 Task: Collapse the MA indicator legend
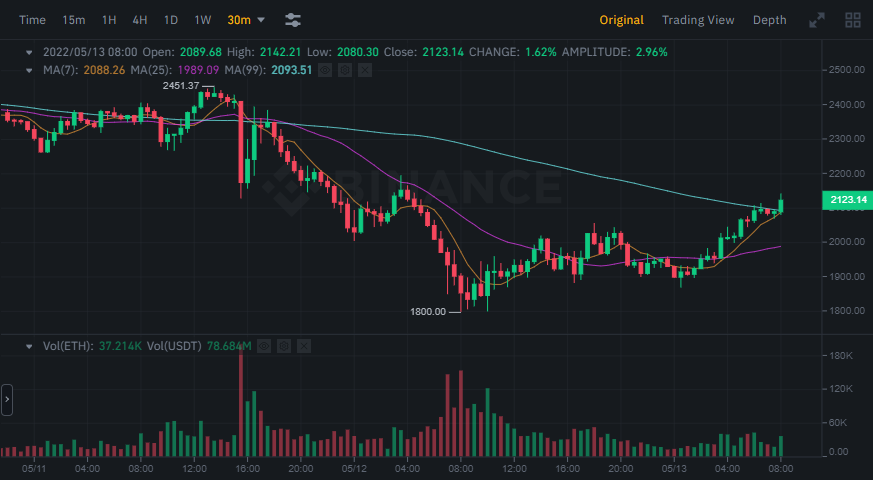tap(29, 70)
